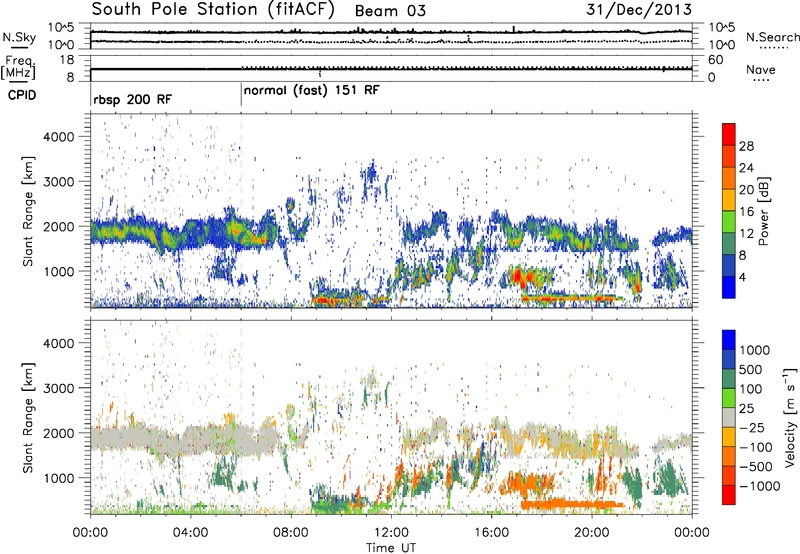800x554 pixels.
Task: Click the 'Nave' legend label
Action: [761, 69]
